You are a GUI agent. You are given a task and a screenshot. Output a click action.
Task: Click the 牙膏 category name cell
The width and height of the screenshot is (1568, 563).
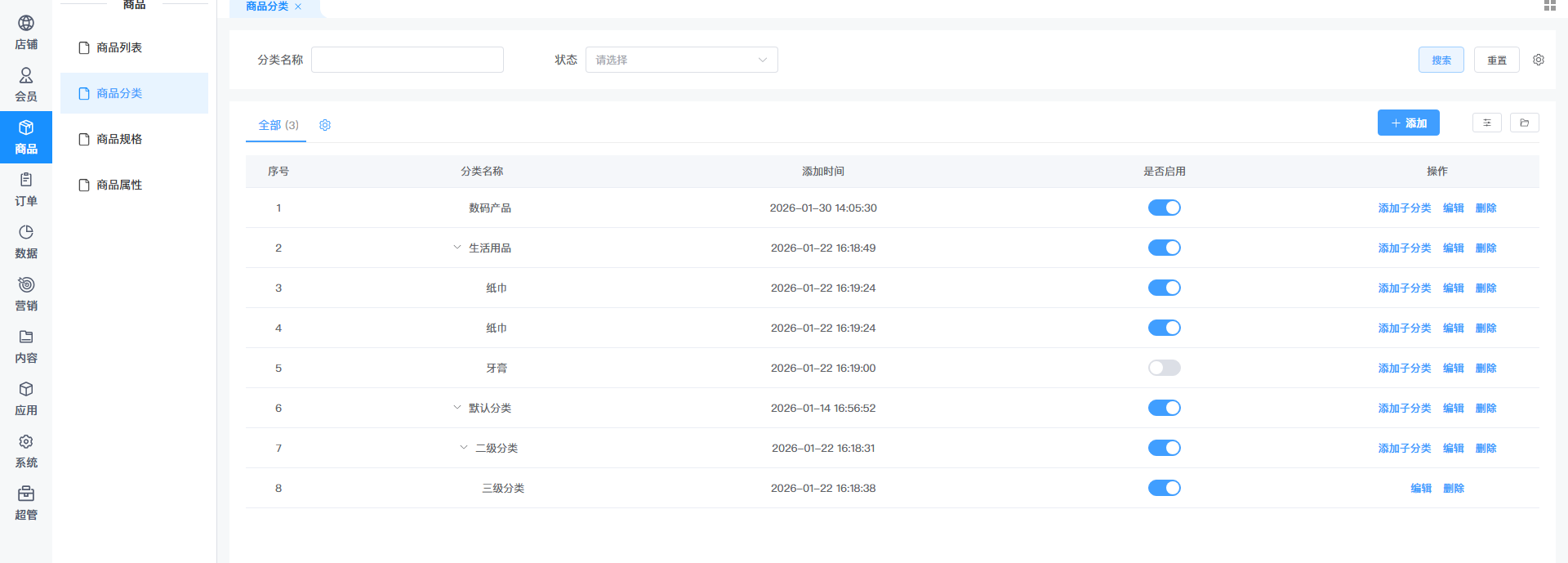[x=497, y=368]
